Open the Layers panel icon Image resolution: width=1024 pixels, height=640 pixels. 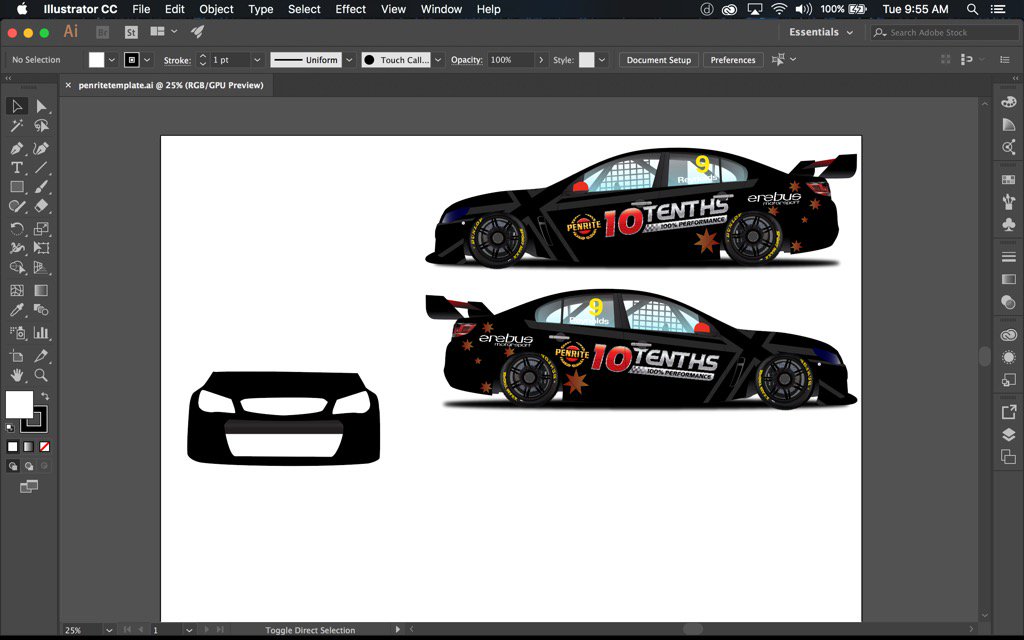[1008, 435]
